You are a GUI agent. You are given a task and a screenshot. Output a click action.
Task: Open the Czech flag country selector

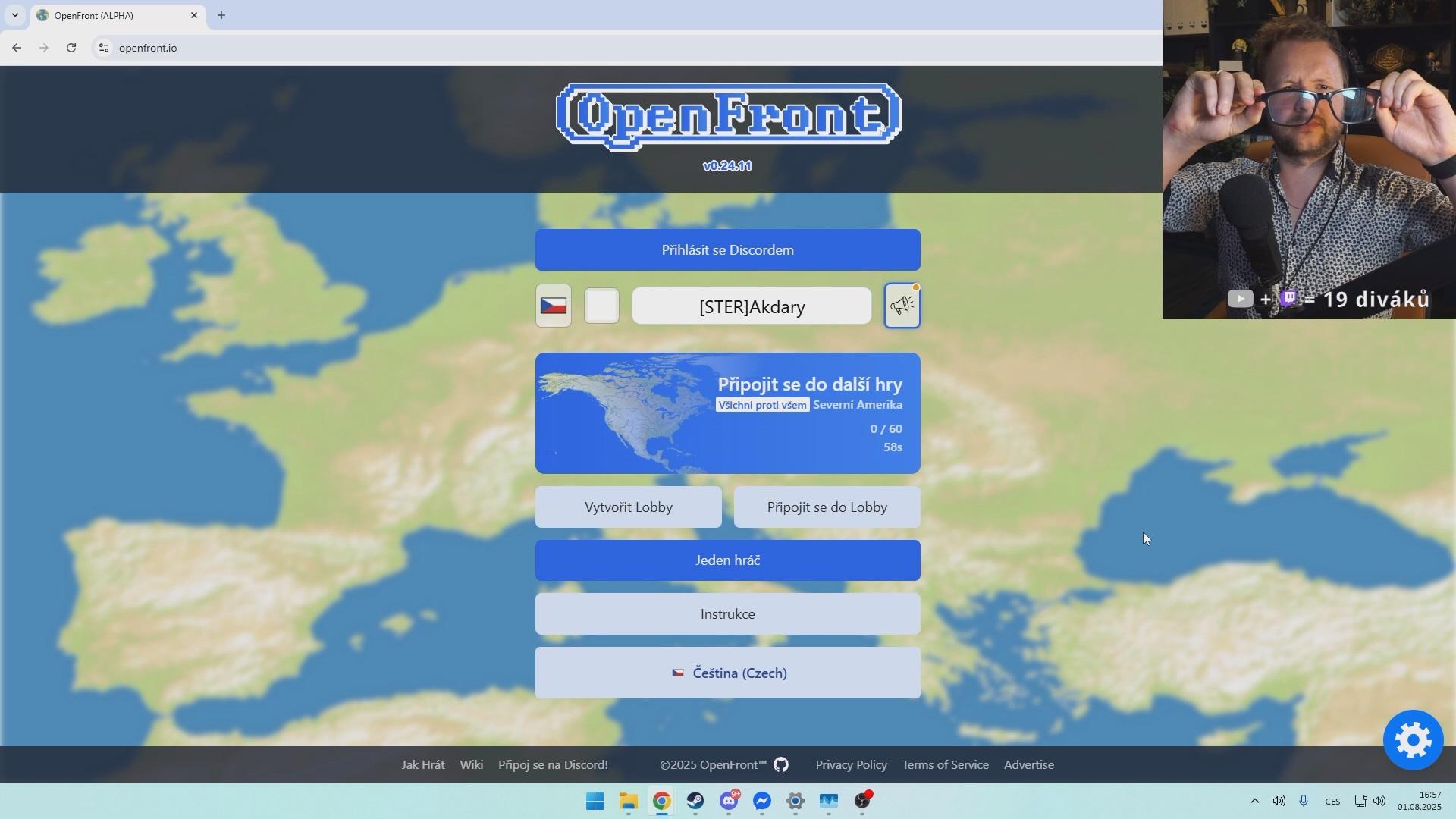click(553, 306)
